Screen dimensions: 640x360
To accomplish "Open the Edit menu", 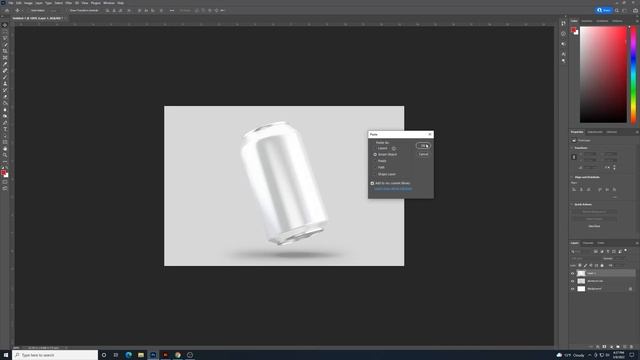I will [18, 3].
